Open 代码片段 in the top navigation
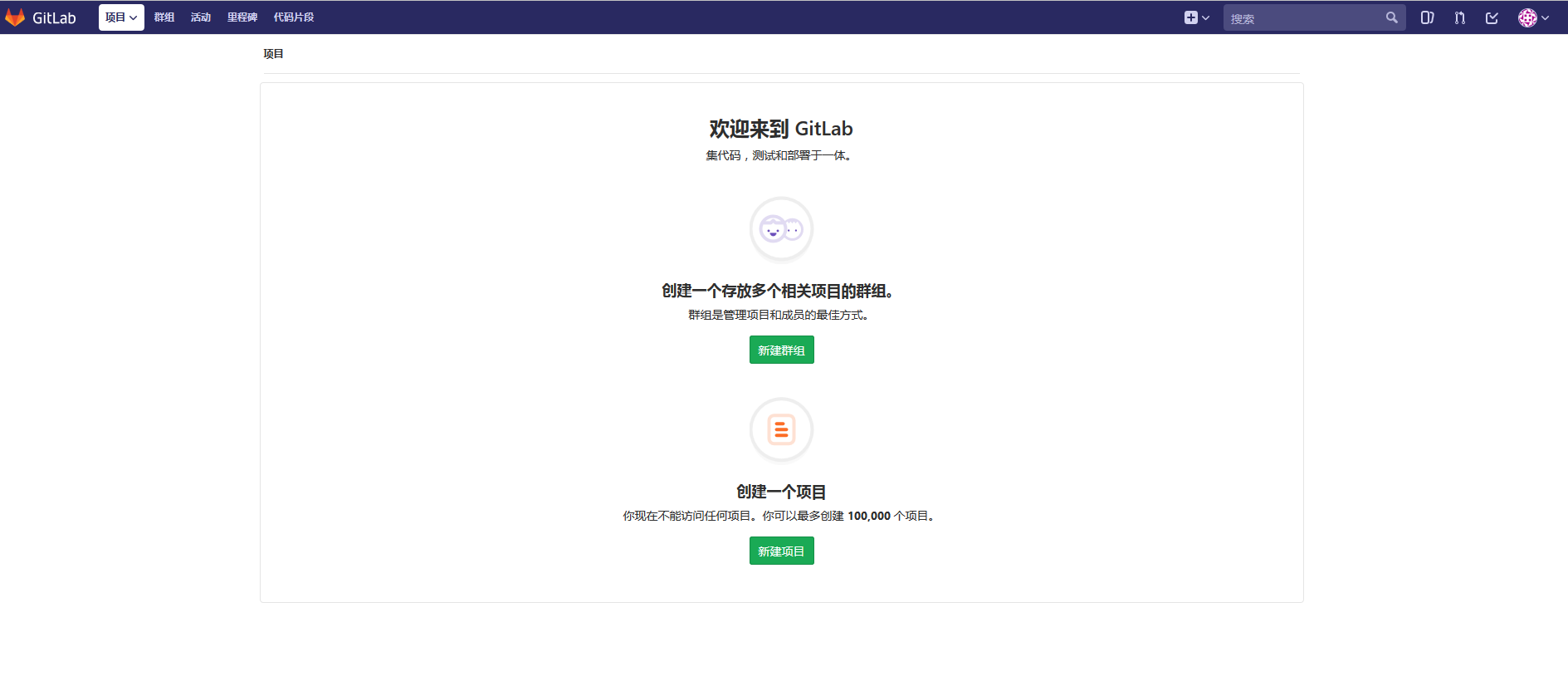 294,17
